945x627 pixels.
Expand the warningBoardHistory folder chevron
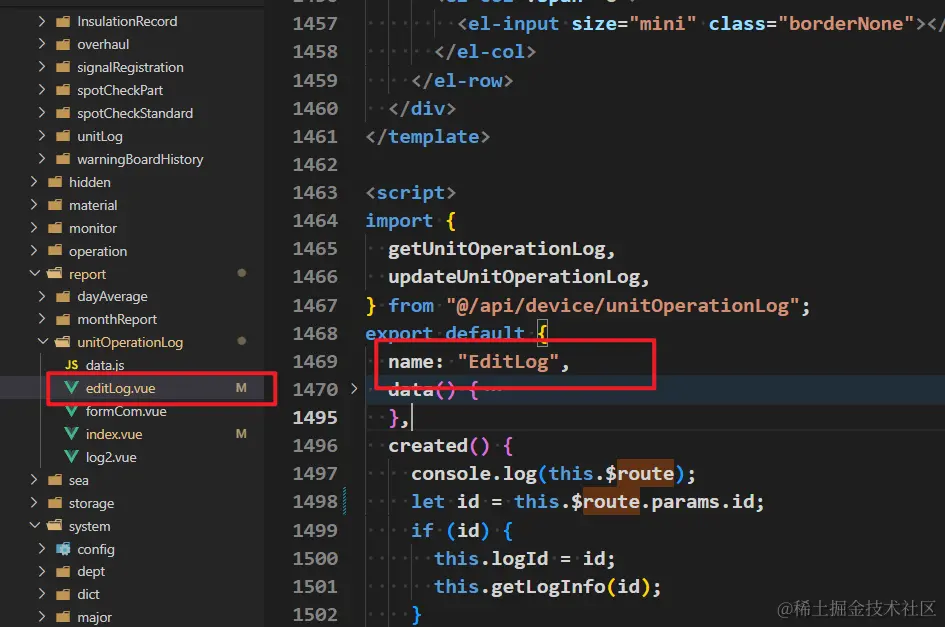tap(42, 159)
